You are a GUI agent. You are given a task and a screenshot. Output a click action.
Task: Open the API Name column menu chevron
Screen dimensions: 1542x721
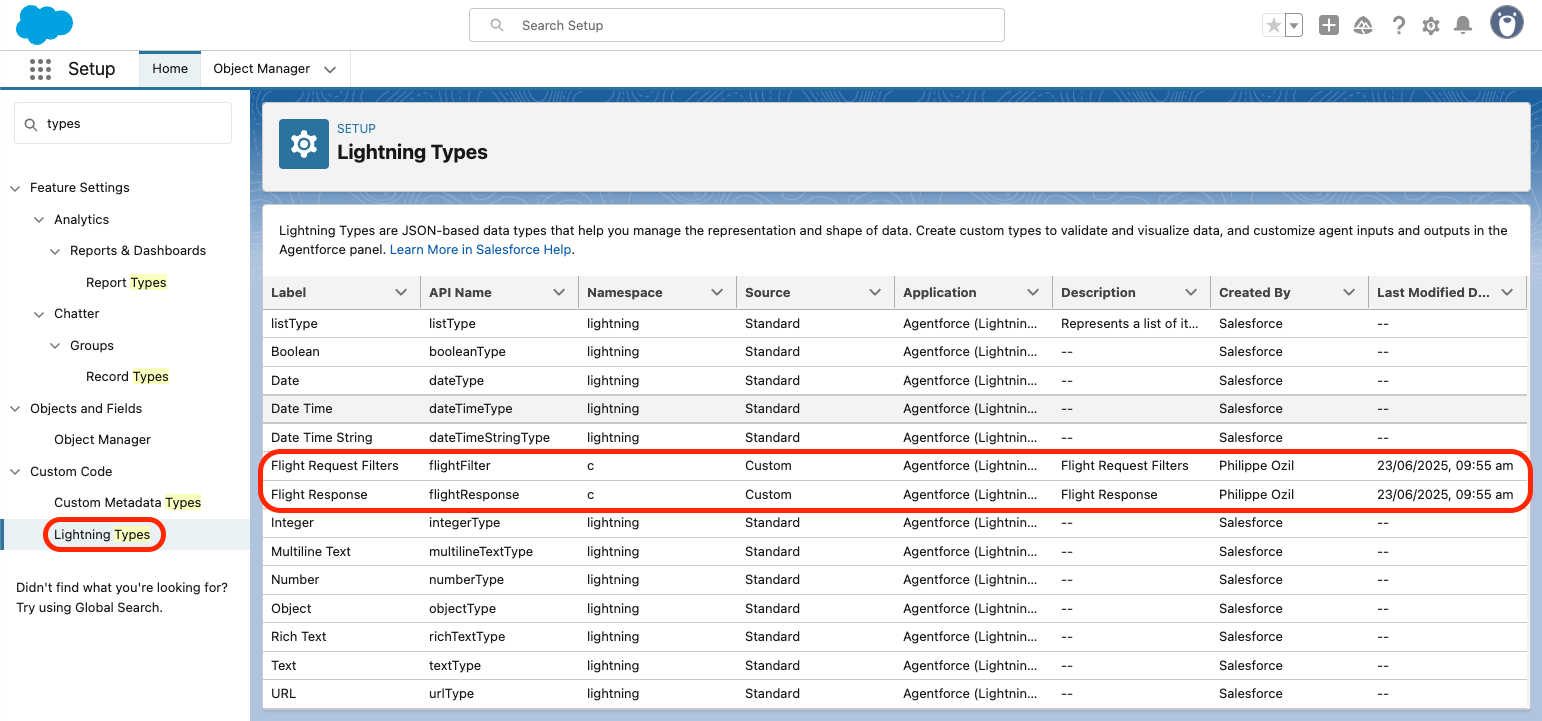559,293
